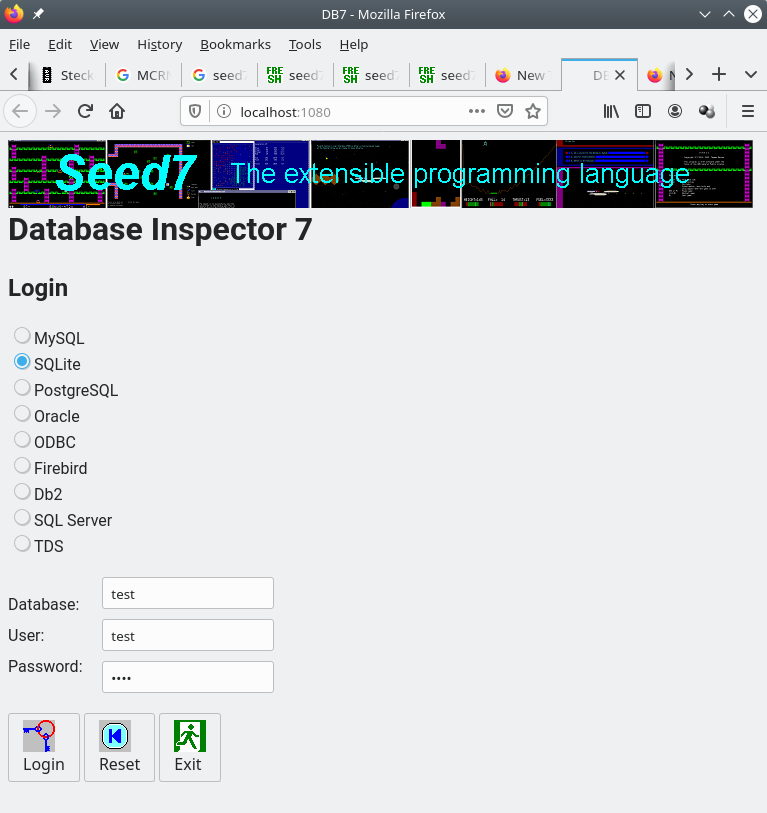Go to the Firefox home page
This screenshot has width=767, height=813.
click(x=117, y=111)
